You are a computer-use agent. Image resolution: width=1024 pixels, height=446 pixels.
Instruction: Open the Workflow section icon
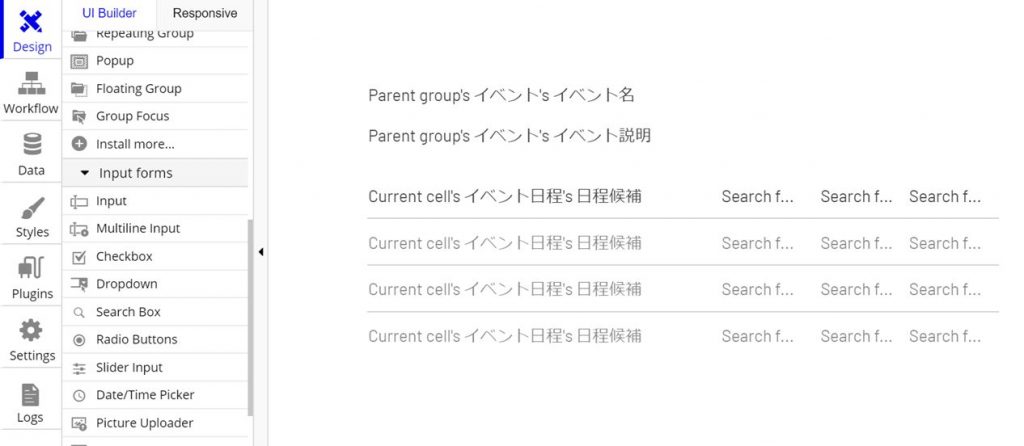coord(31,83)
